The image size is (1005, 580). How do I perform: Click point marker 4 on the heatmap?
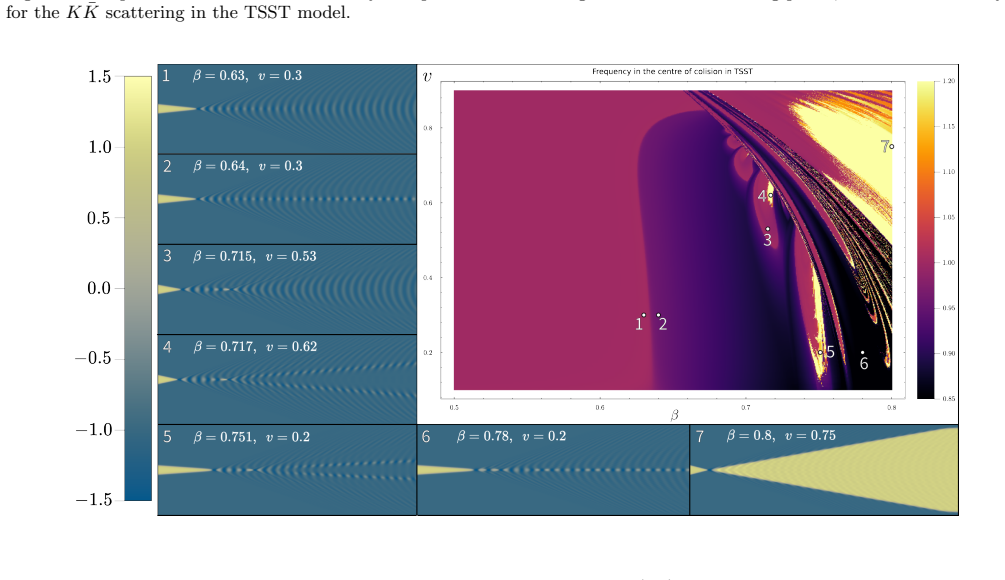pyautogui.click(x=770, y=195)
